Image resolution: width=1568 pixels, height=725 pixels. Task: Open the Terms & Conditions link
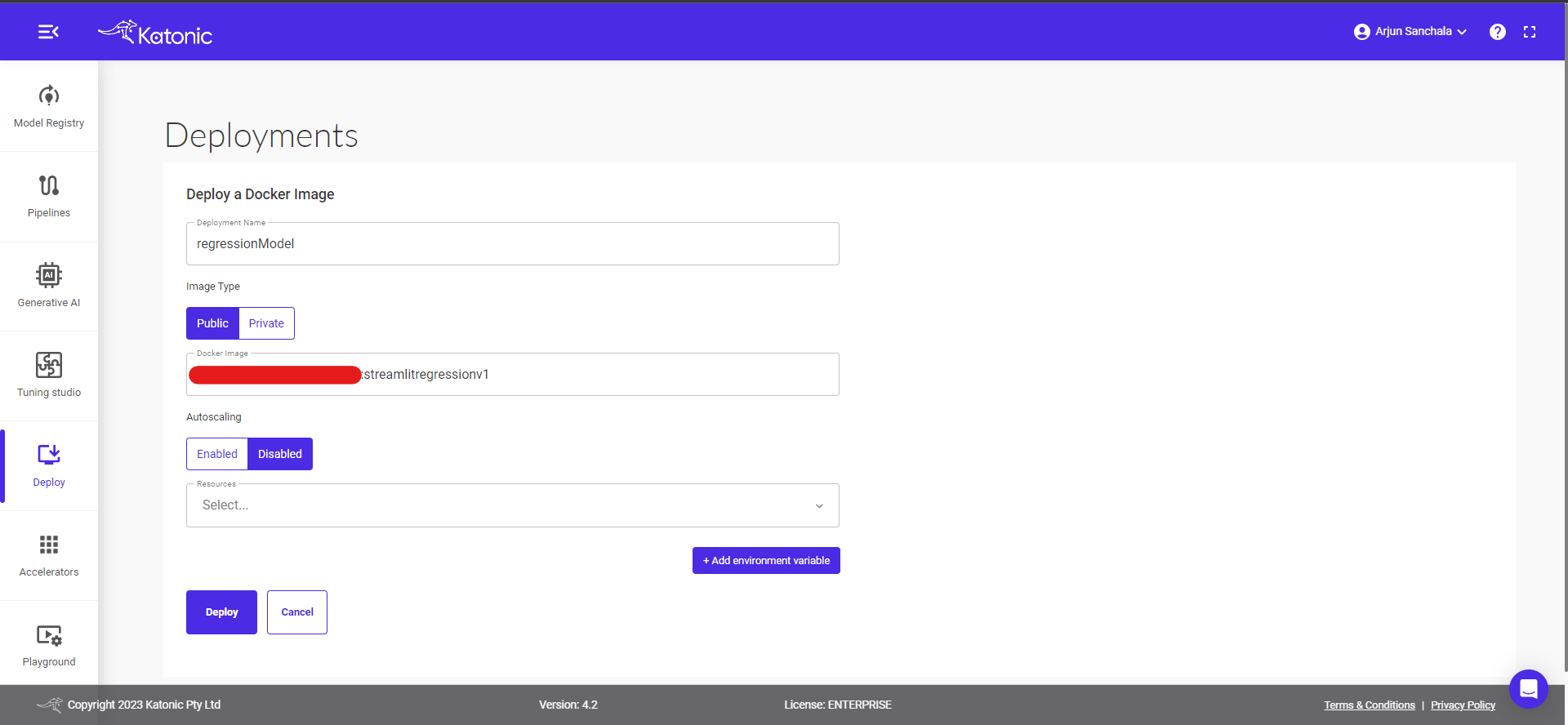[x=1370, y=705]
